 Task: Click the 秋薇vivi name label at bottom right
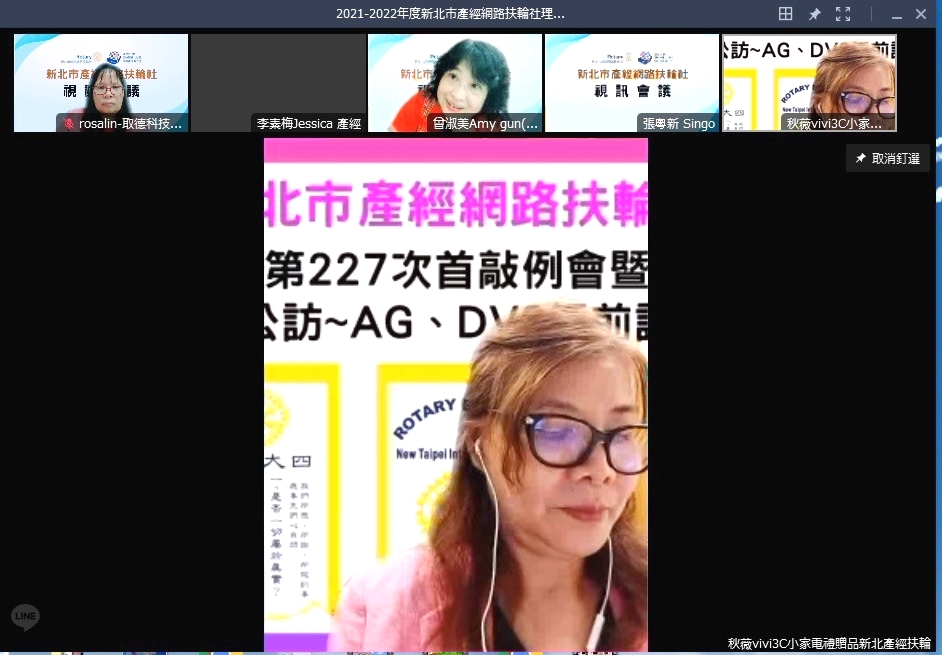tap(829, 643)
